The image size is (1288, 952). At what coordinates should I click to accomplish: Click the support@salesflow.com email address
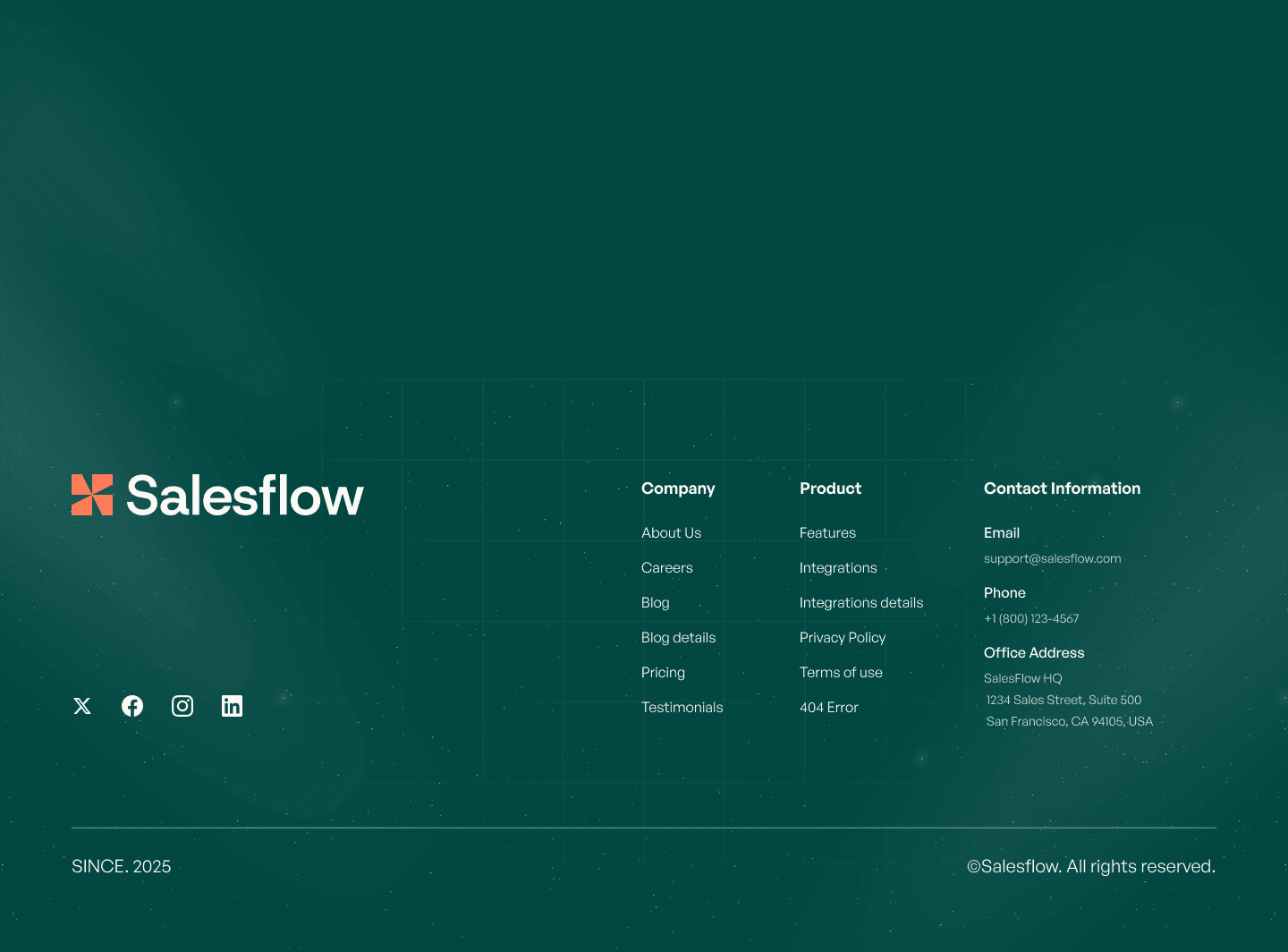[1052, 558]
